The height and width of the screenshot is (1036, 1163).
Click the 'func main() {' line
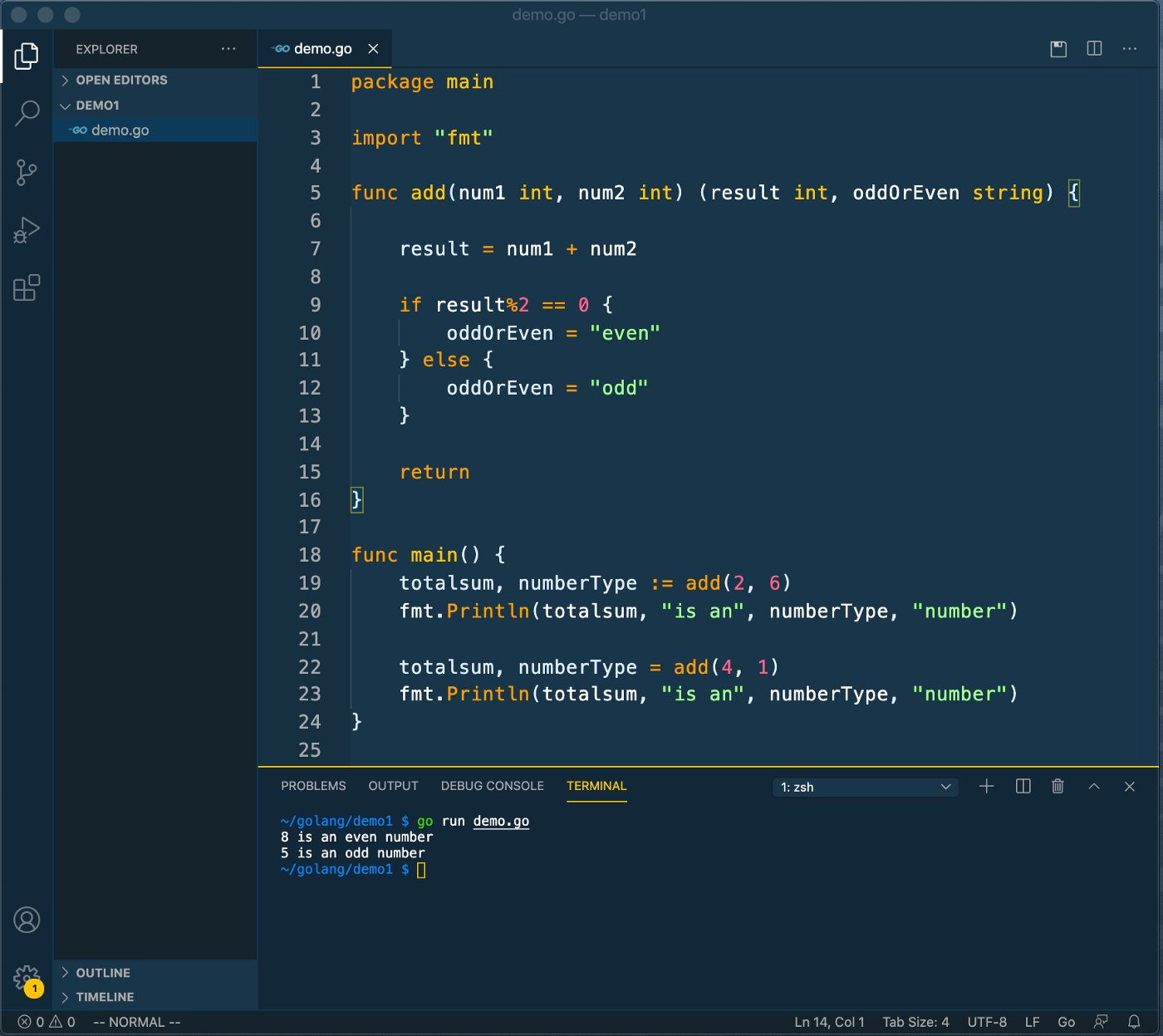[429, 555]
